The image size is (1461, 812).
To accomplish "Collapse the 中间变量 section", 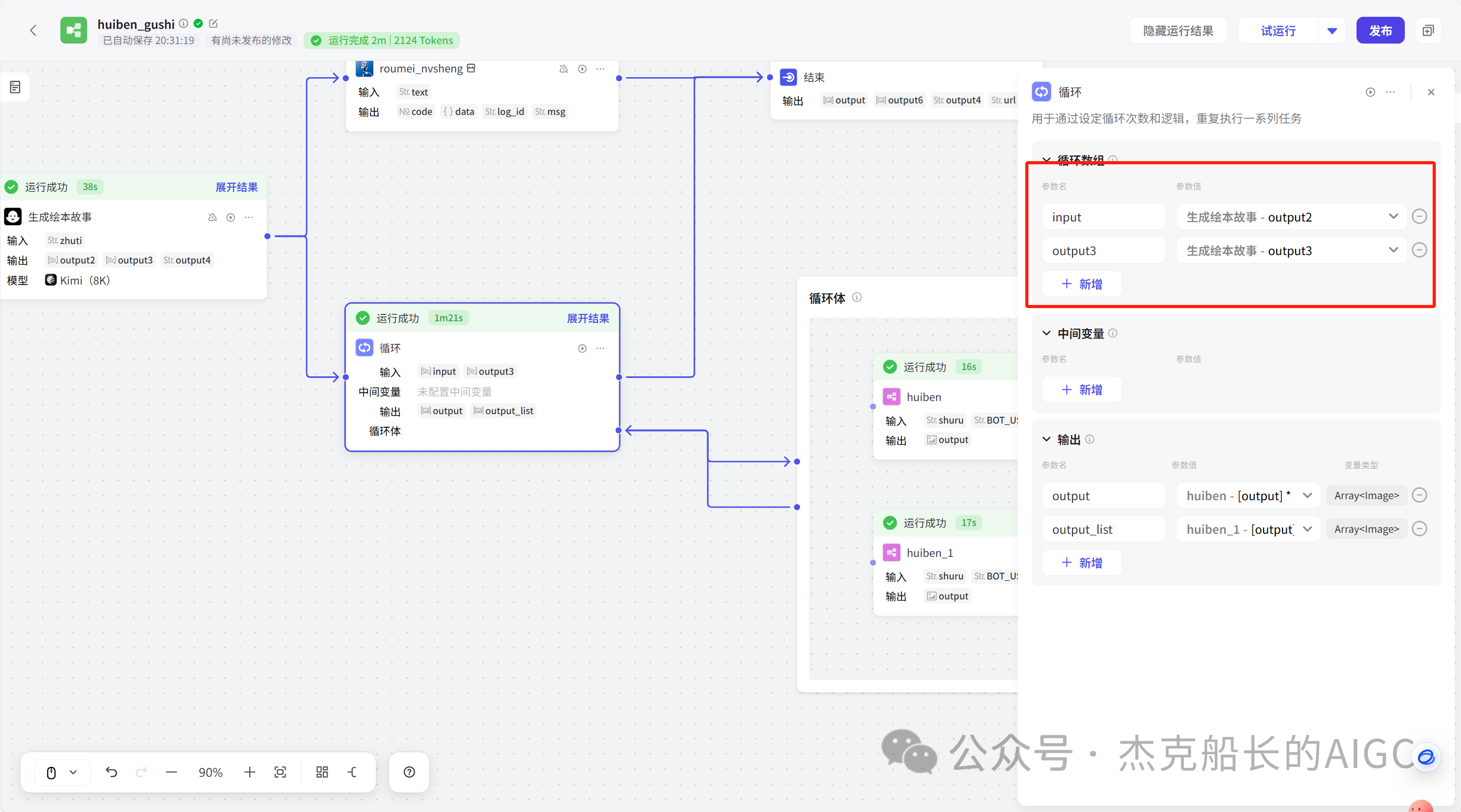I will [x=1046, y=333].
